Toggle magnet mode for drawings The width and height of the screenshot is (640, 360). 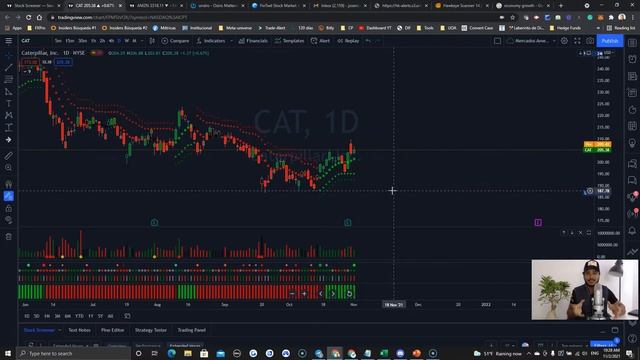pyautogui.click(x=9, y=184)
